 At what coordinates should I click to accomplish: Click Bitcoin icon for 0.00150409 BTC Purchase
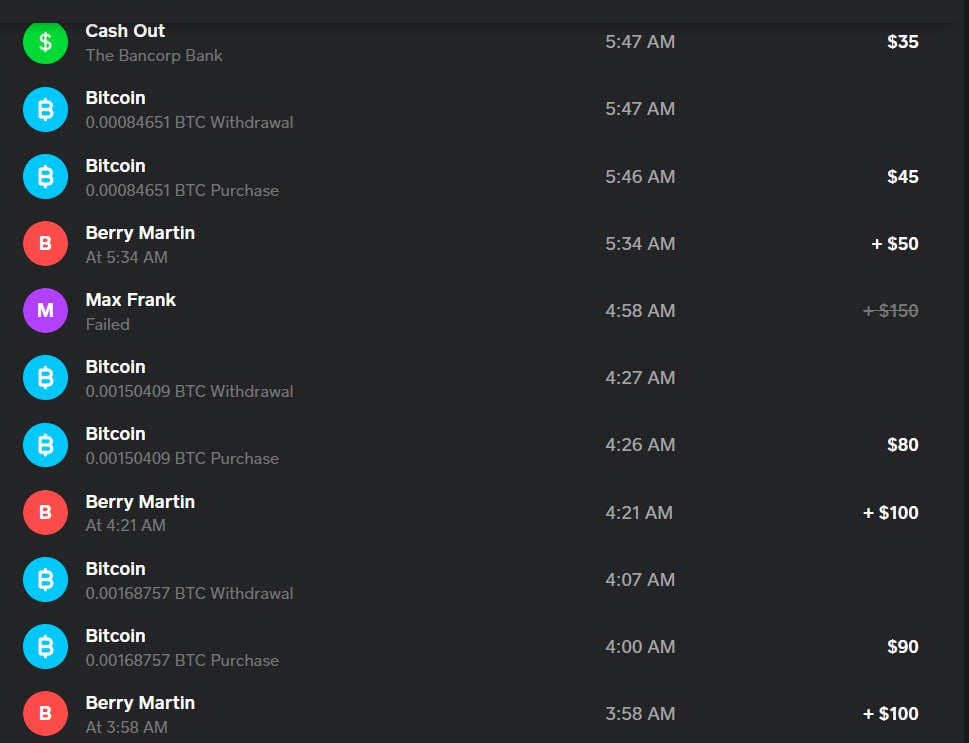click(45, 445)
